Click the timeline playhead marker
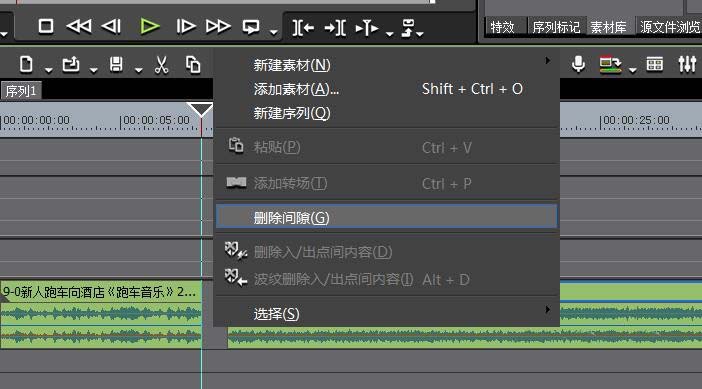This screenshot has height=389, width=702. pyautogui.click(x=200, y=110)
